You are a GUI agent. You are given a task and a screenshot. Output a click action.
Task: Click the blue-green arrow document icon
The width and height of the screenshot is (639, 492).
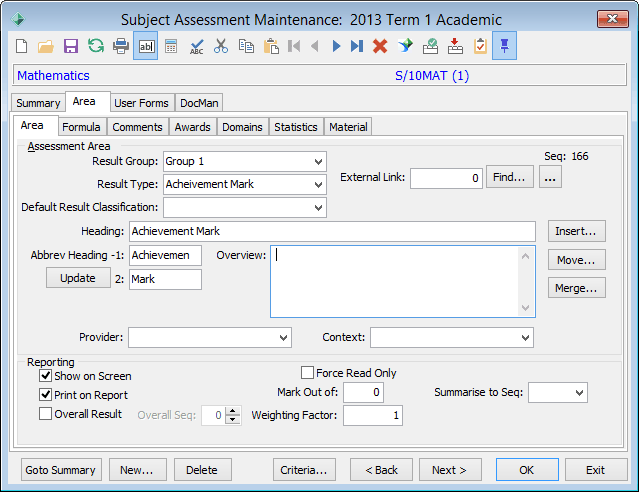[x=405, y=46]
